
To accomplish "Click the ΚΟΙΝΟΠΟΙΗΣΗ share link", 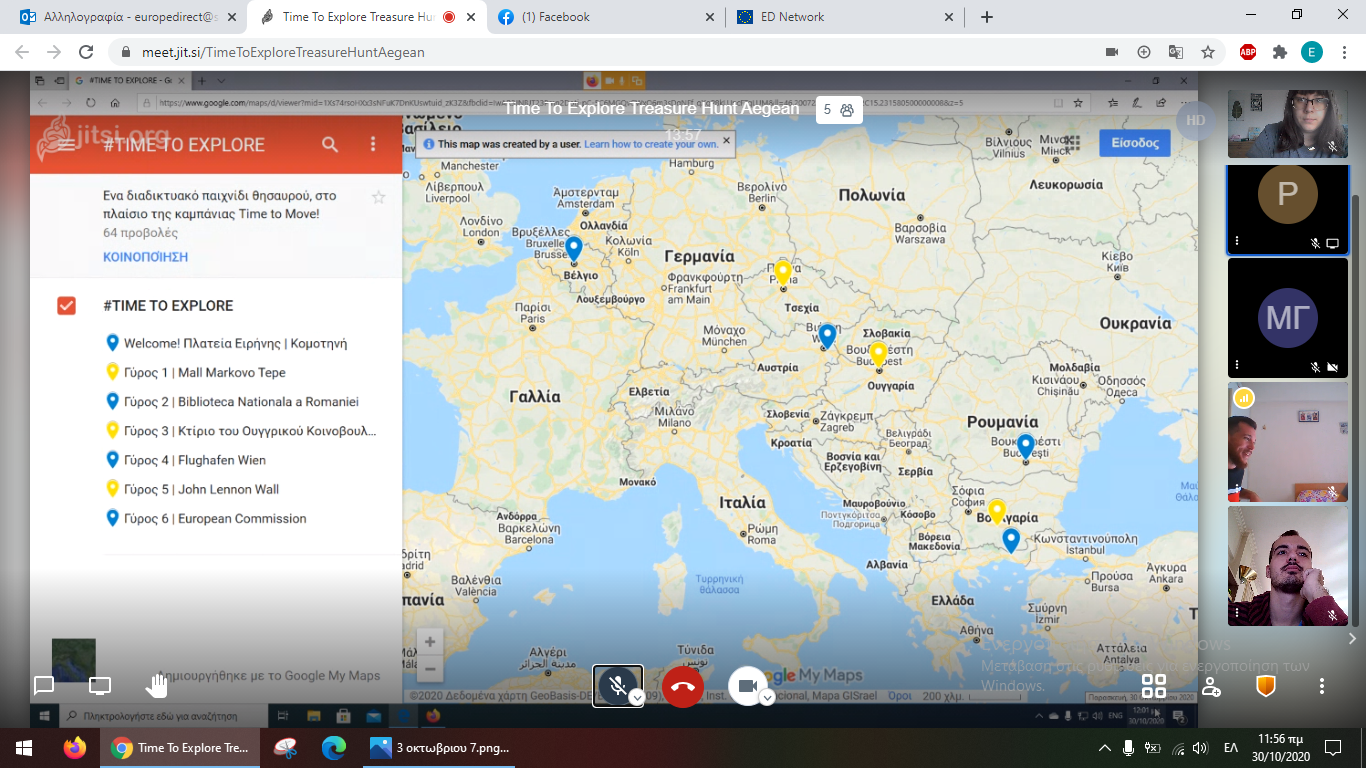I will point(145,257).
